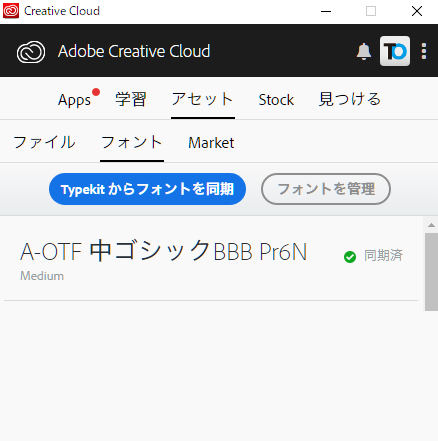438x441 pixels.
Task: Select the アセット tab
Action: coord(203,99)
